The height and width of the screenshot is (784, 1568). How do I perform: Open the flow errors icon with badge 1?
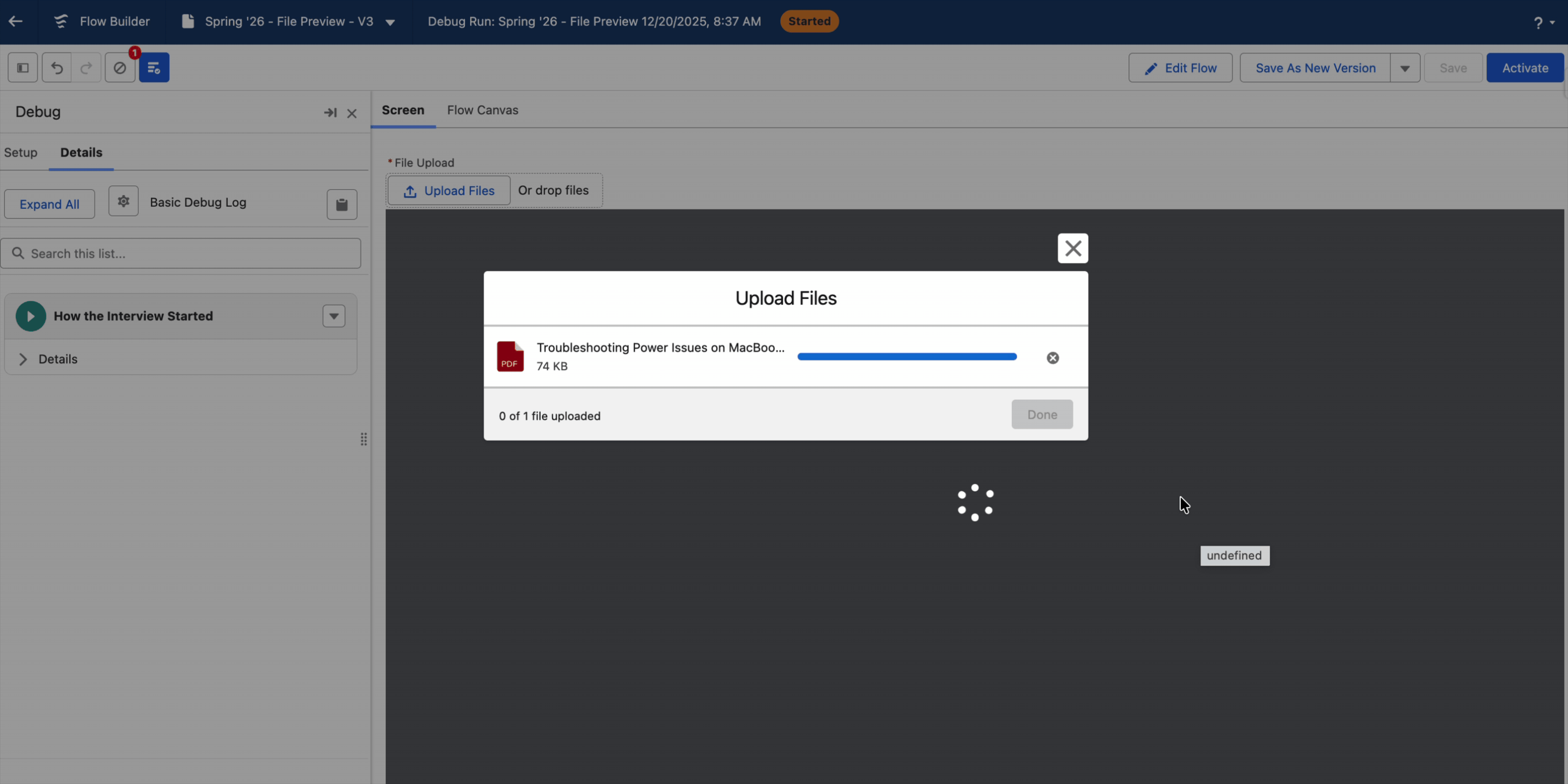coord(120,67)
